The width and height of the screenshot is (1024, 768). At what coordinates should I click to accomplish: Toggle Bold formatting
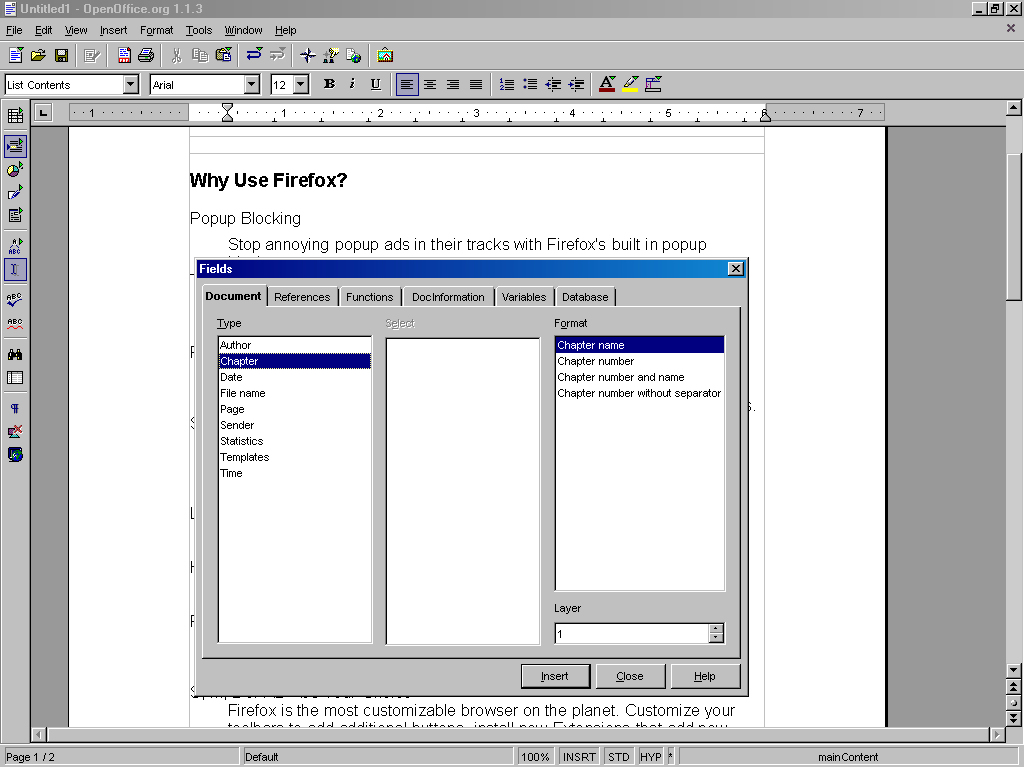(329, 85)
